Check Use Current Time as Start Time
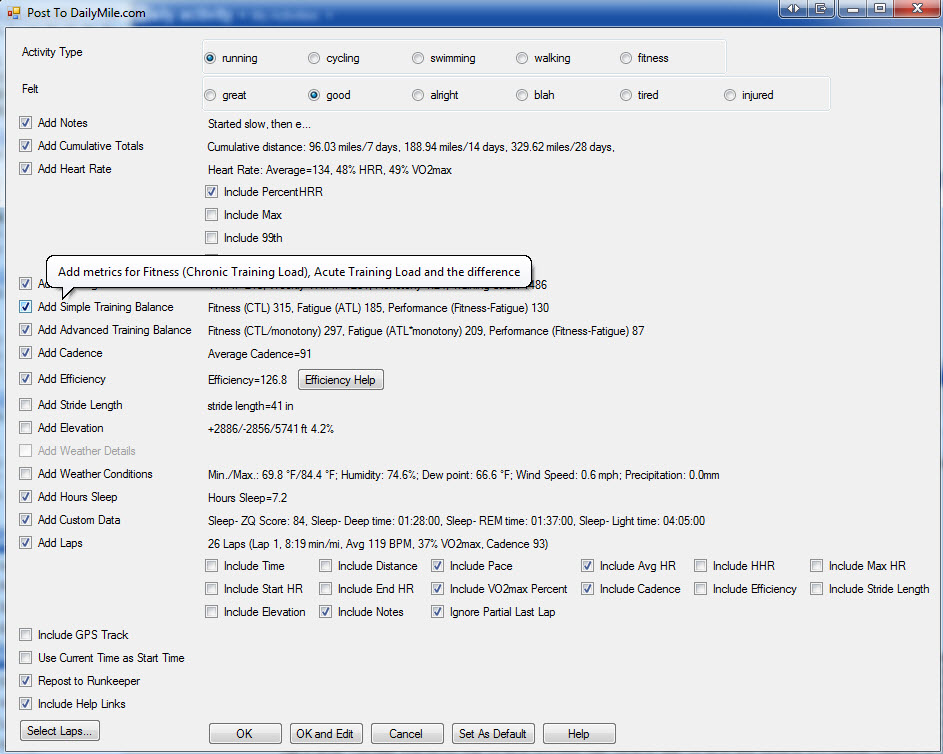This screenshot has height=754, width=943. [x=25, y=658]
